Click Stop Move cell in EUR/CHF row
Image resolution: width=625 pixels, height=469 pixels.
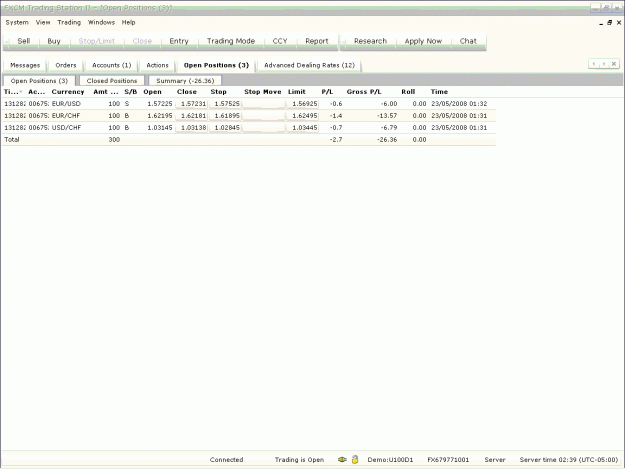pyautogui.click(x=263, y=116)
